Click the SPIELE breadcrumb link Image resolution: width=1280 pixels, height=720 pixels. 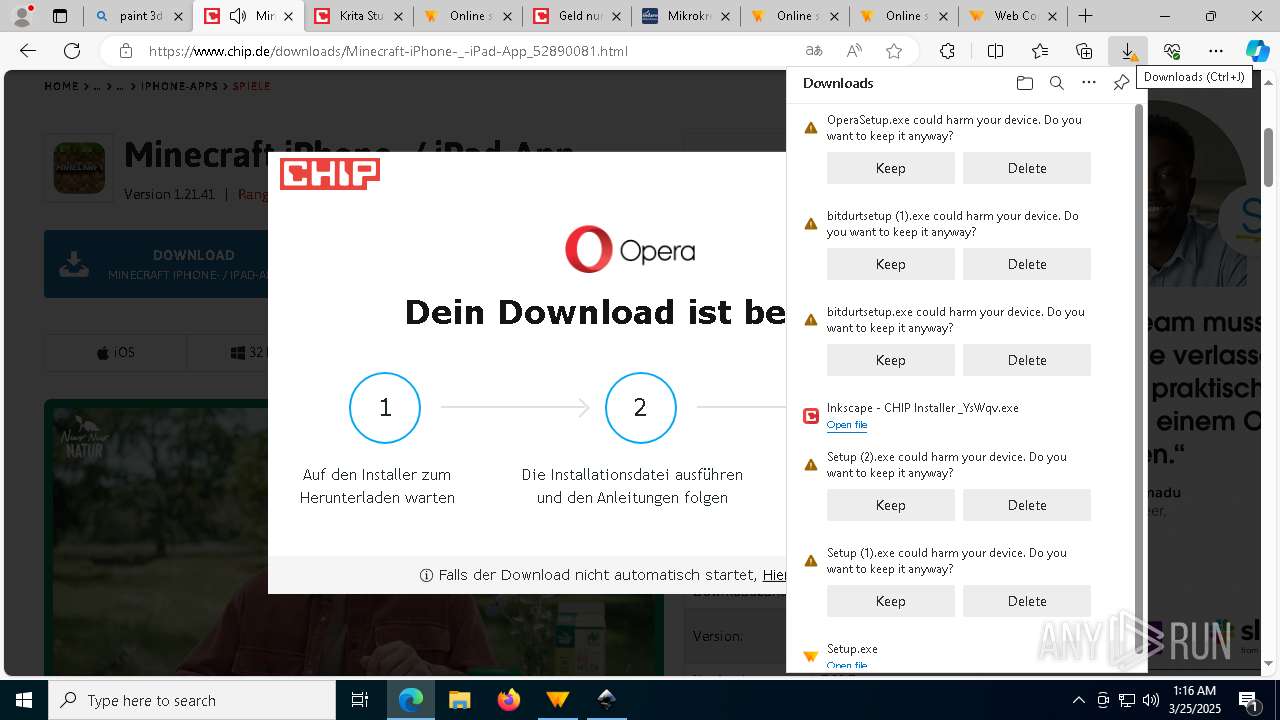pos(252,86)
